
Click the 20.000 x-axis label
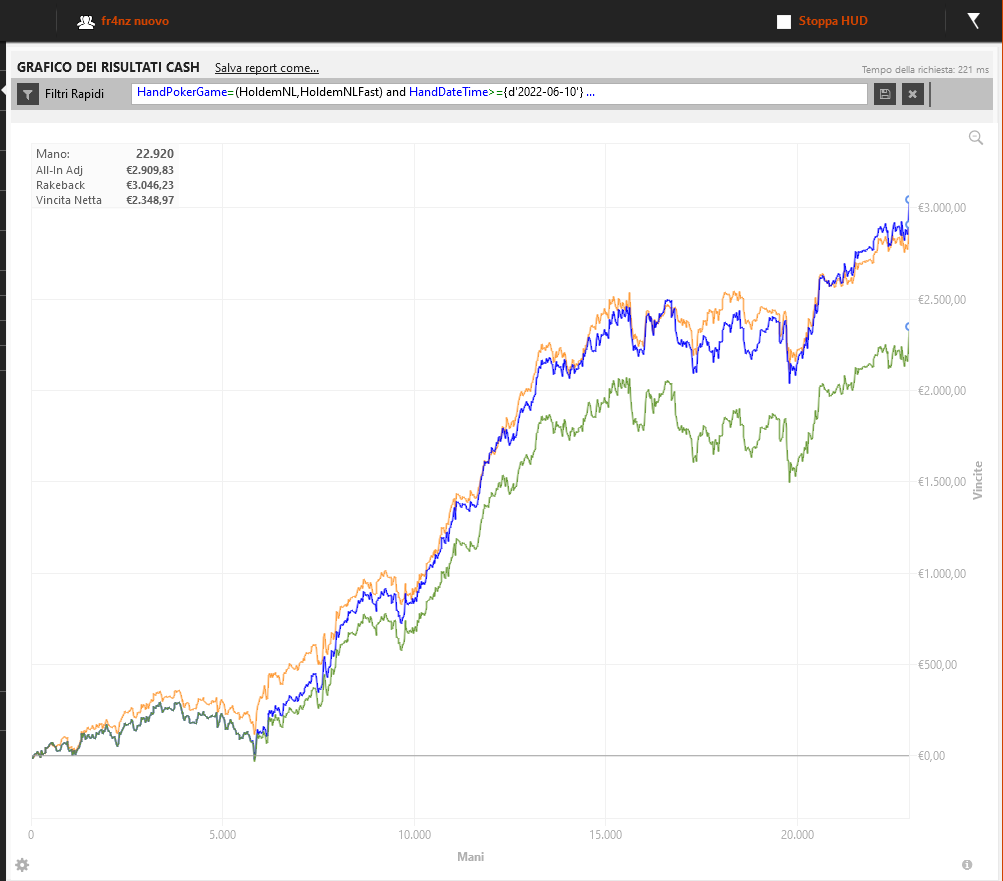(798, 835)
